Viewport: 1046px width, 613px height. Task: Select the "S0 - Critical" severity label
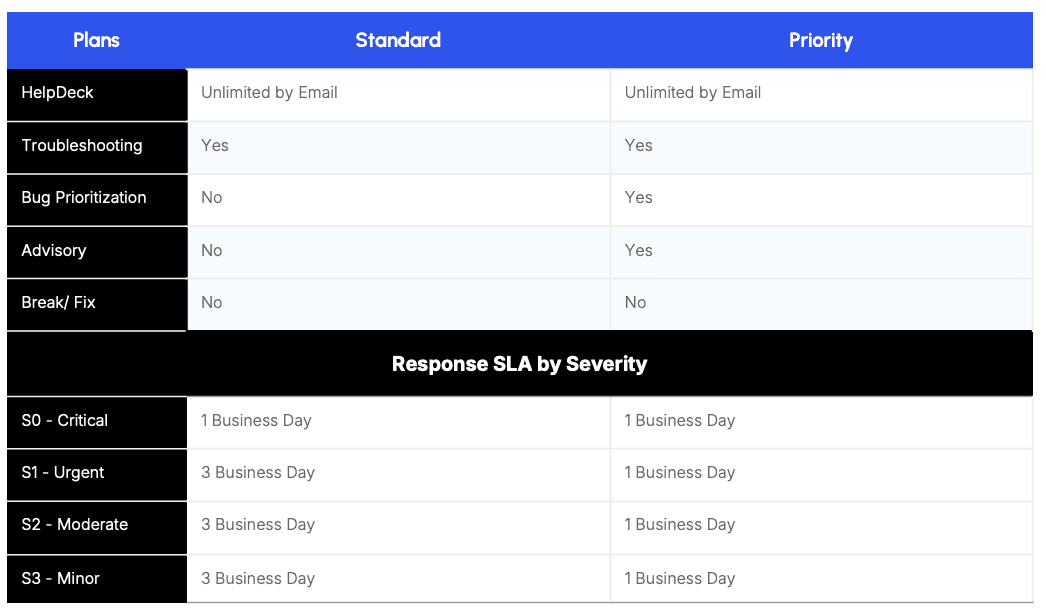(x=65, y=421)
